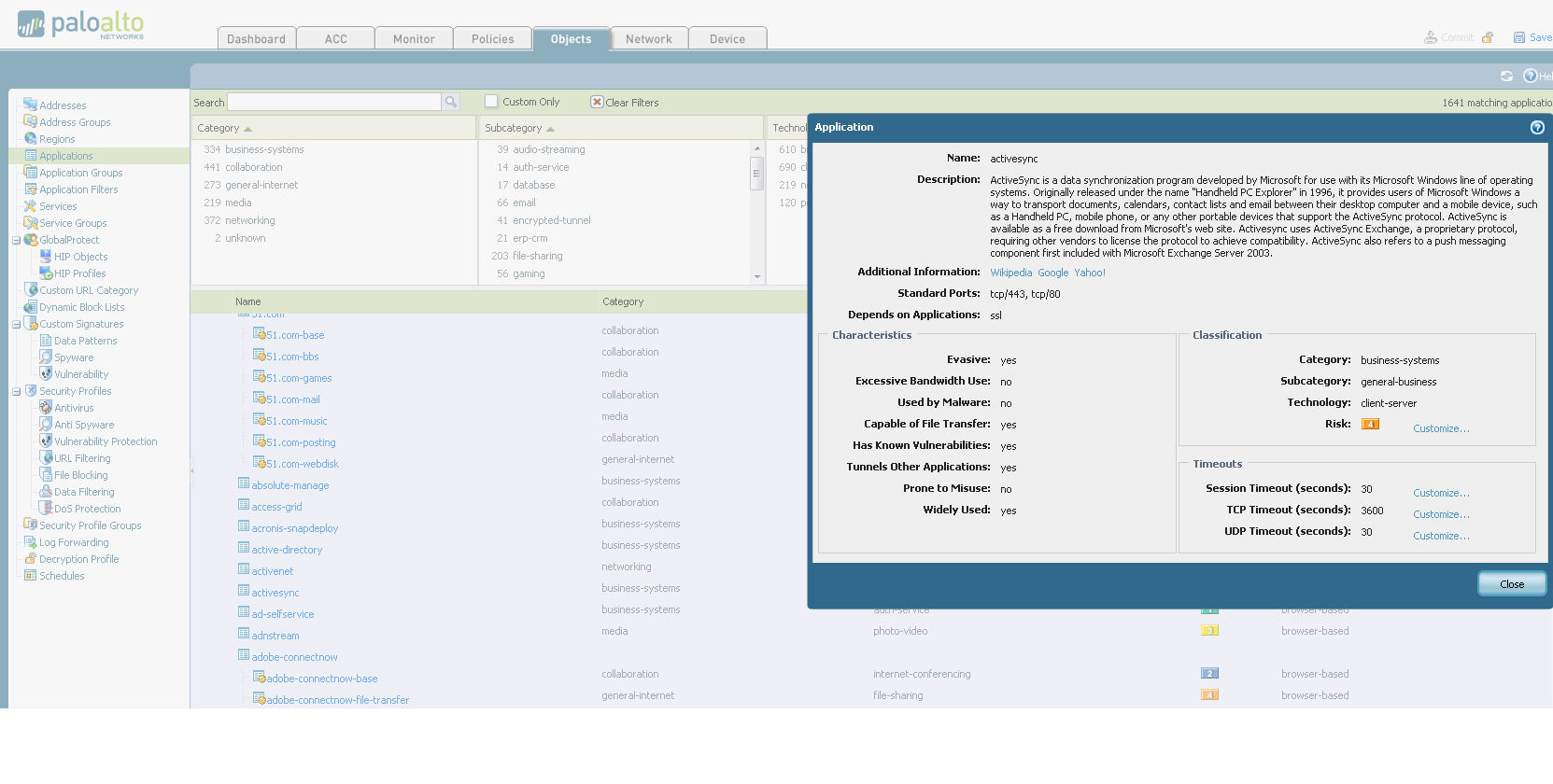Enable the Custom Only checkbox
This screenshot has width=1553, height=784.
pyautogui.click(x=491, y=101)
